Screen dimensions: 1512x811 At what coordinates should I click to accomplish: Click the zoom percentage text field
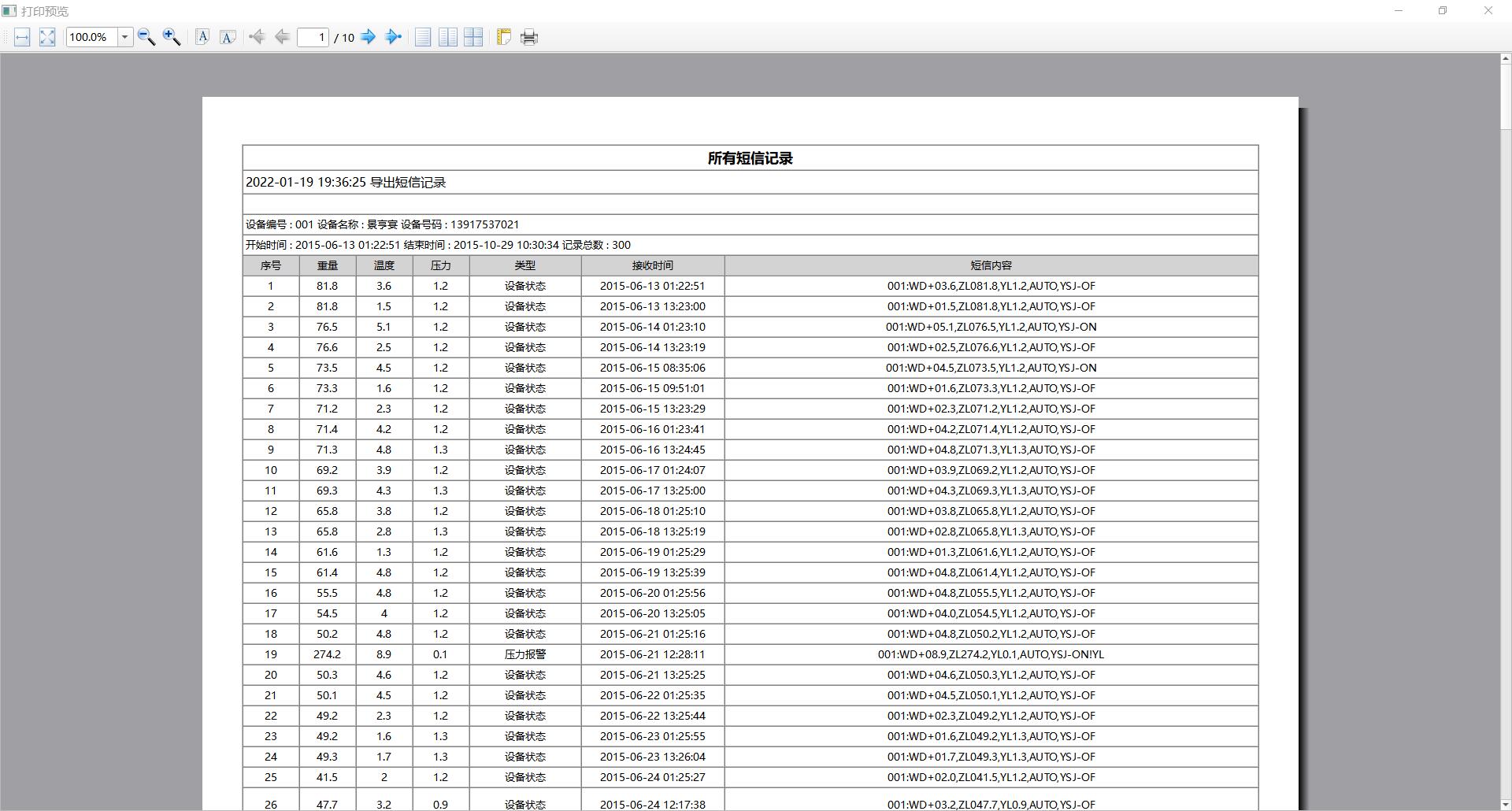point(92,37)
